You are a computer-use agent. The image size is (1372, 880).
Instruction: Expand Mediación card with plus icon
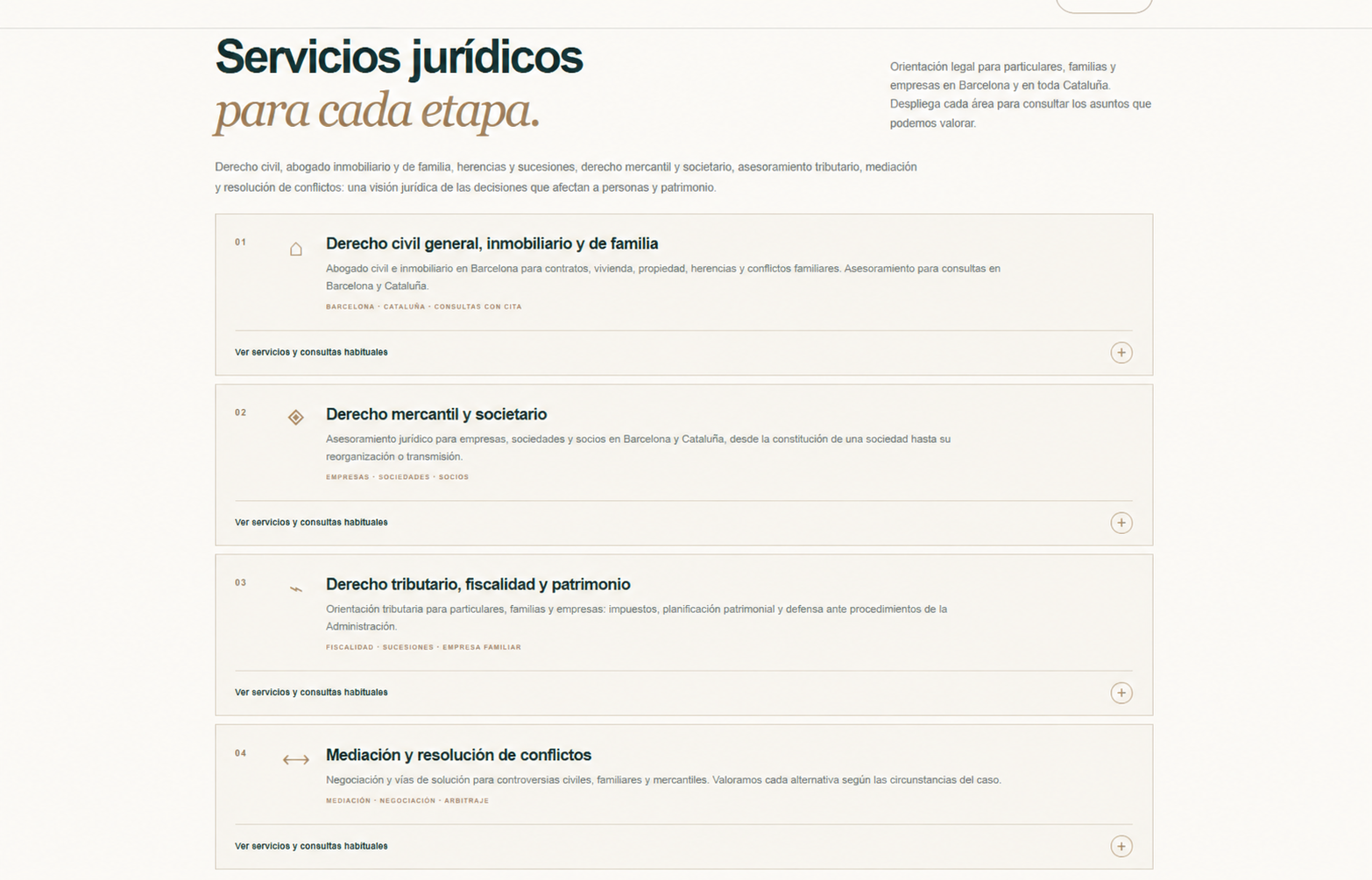tap(1121, 846)
